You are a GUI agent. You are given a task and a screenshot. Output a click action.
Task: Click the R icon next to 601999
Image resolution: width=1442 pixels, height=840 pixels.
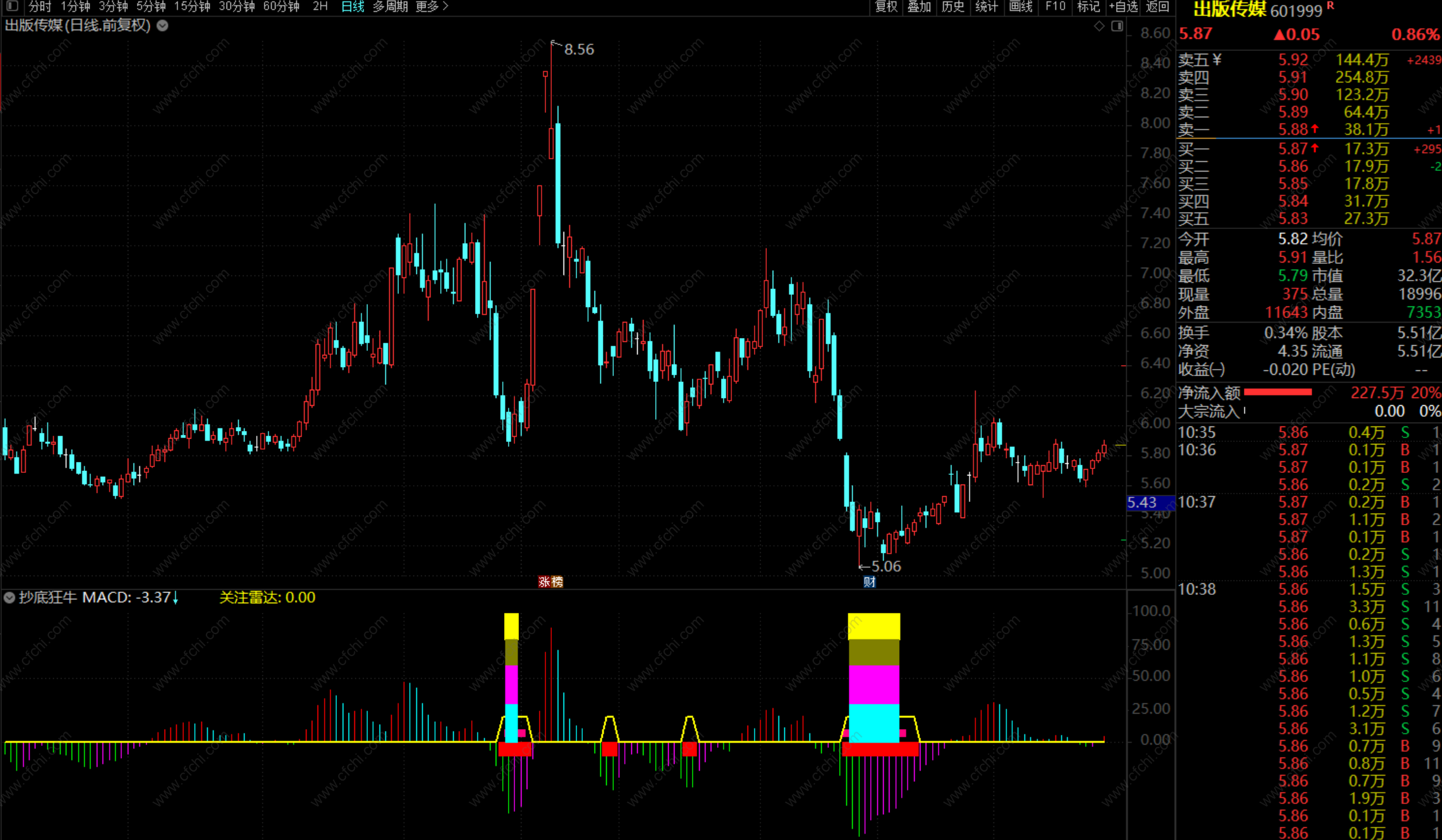[1330, 6]
